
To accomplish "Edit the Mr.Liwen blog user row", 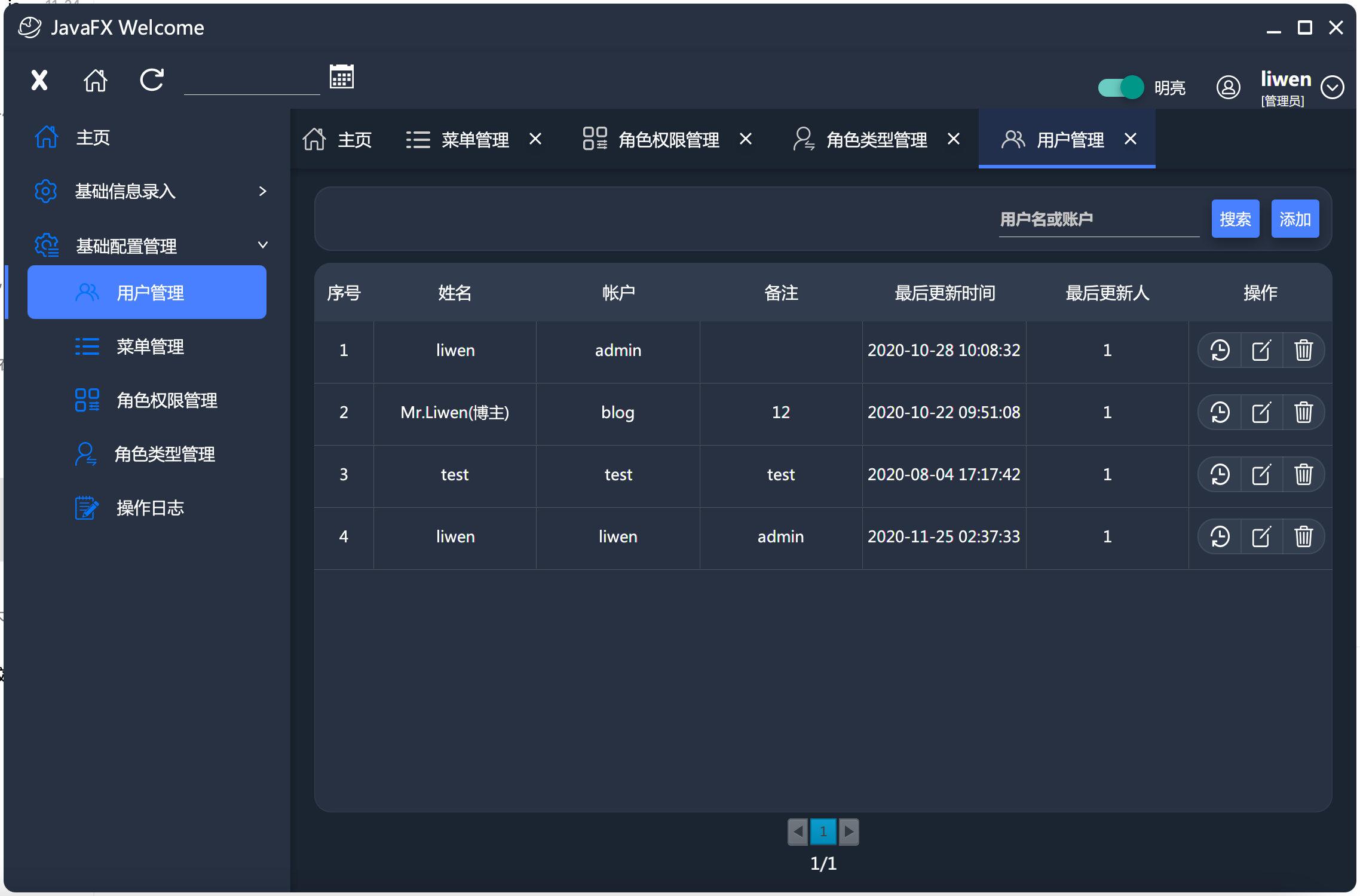I will coord(1261,412).
